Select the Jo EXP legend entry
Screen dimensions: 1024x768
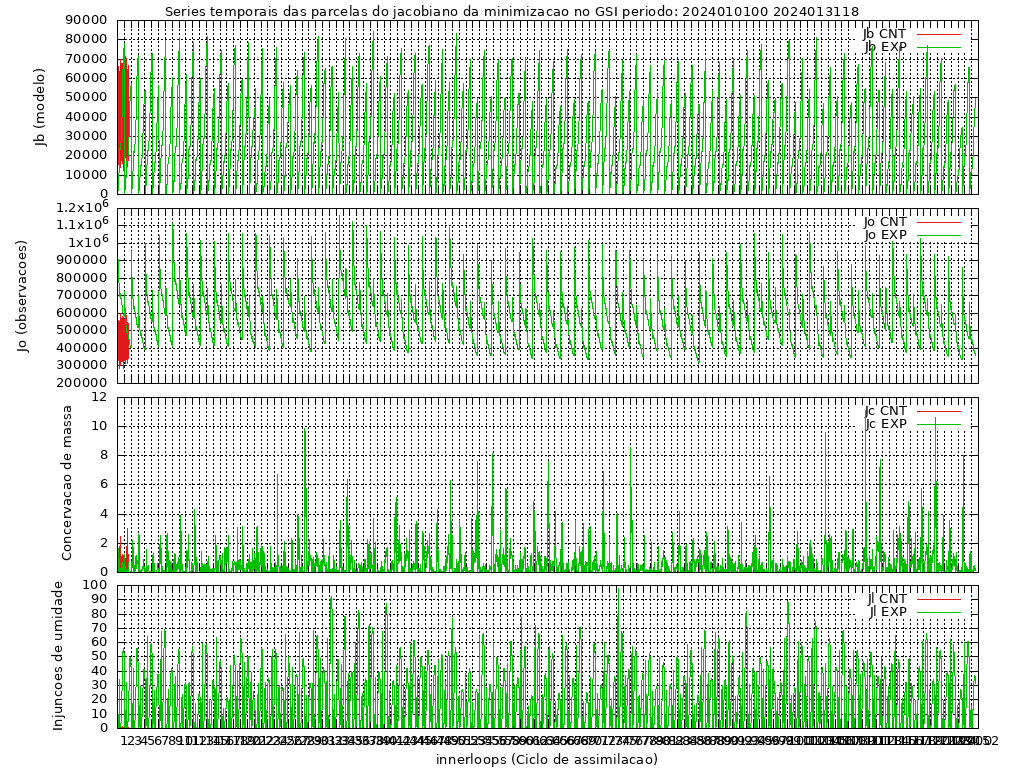tap(885, 234)
